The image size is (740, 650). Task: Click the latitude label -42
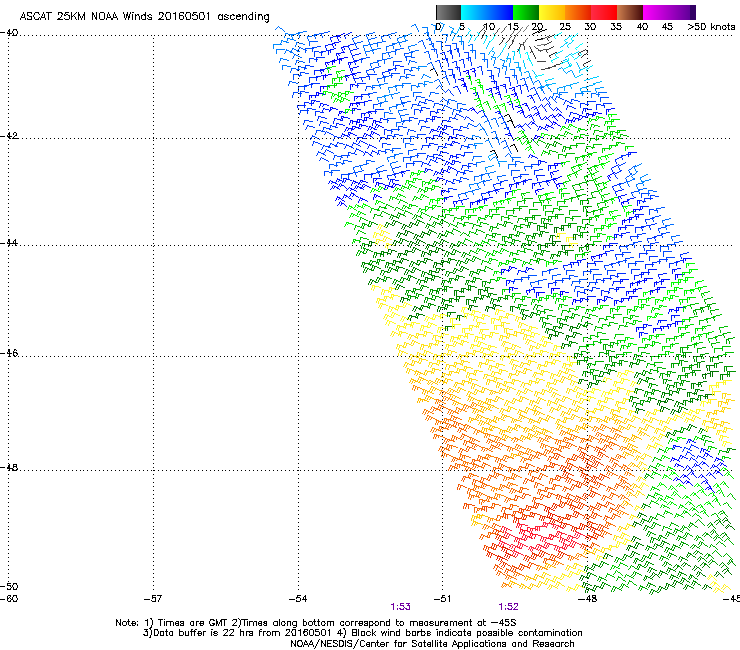(x=10, y=136)
